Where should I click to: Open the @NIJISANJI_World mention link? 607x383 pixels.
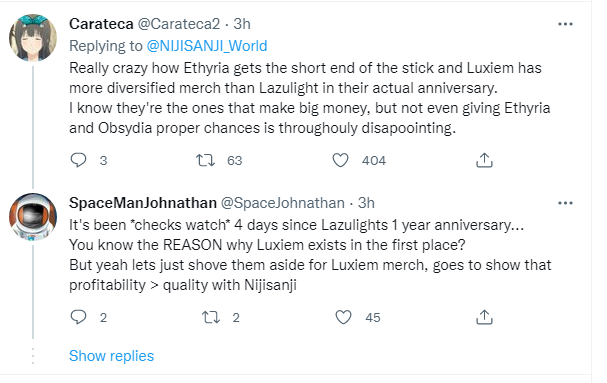tap(207, 46)
